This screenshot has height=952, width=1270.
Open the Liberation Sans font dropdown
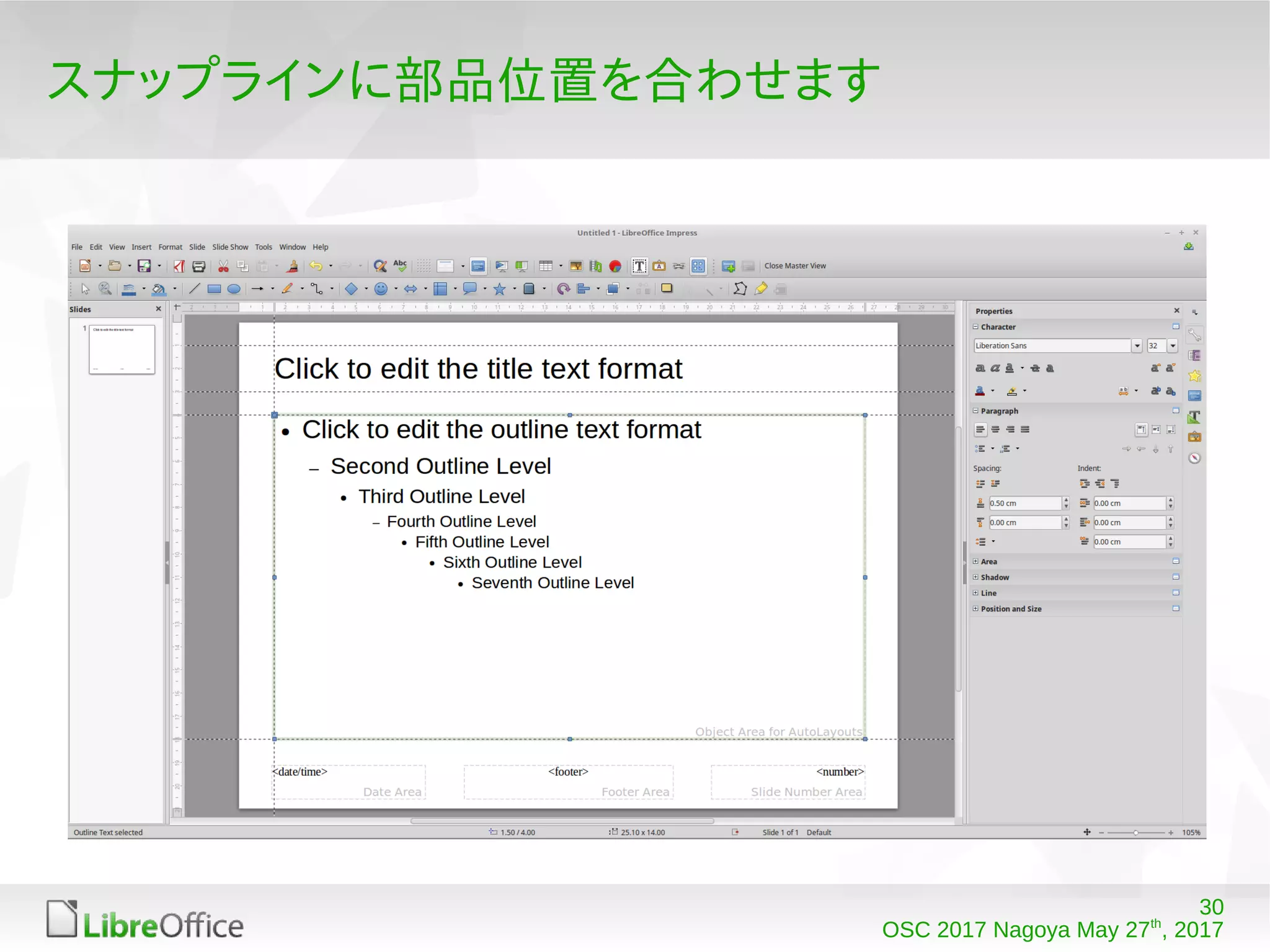tap(1136, 346)
